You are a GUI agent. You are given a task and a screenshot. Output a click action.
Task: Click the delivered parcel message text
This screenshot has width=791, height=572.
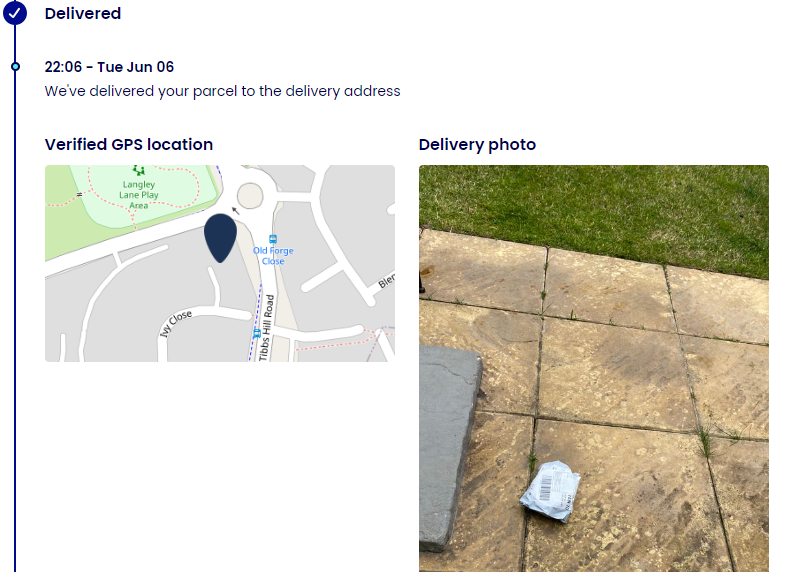point(222,91)
